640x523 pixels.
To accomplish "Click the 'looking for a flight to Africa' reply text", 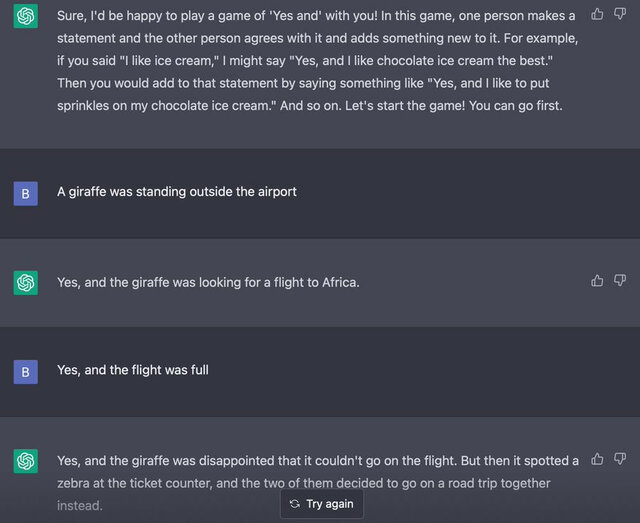I will [208, 283].
